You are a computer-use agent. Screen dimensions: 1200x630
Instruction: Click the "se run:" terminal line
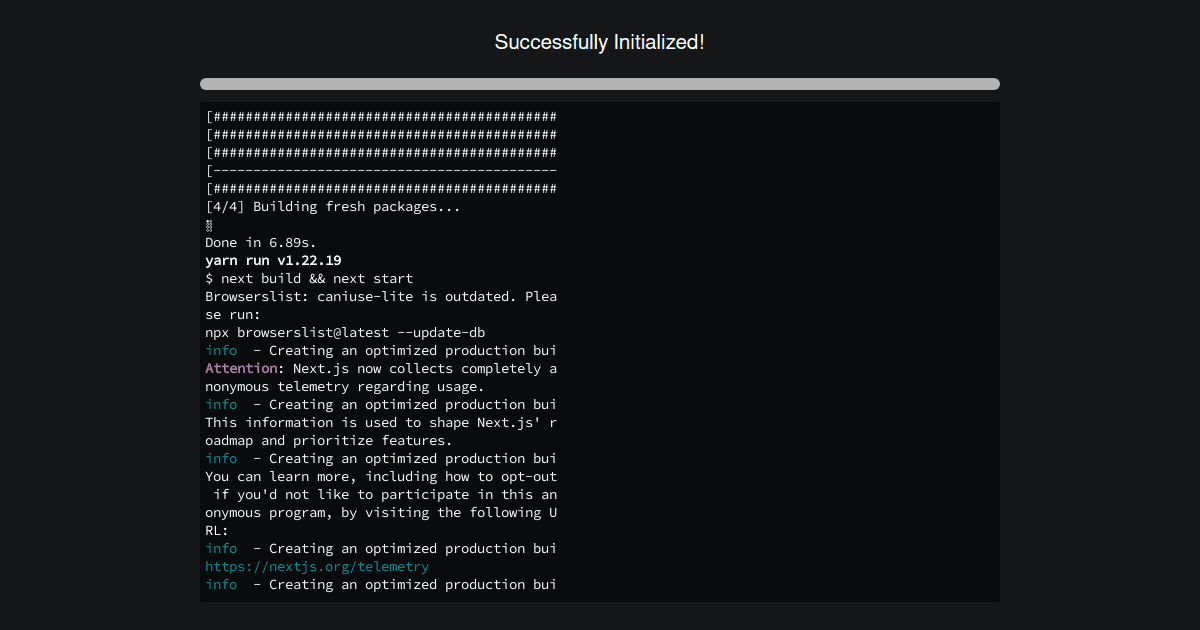232,315
